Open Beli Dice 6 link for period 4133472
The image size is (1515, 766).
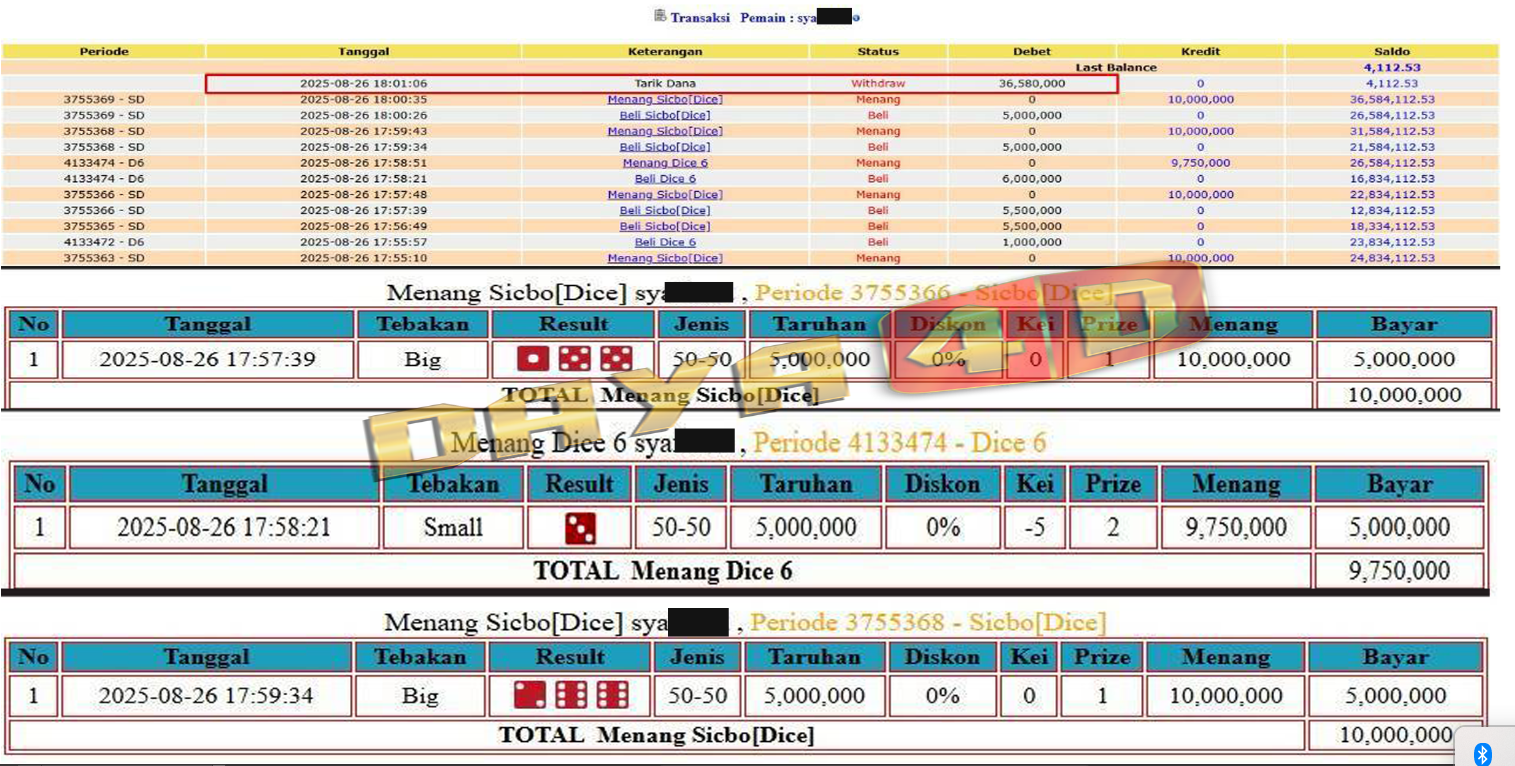[x=665, y=242]
